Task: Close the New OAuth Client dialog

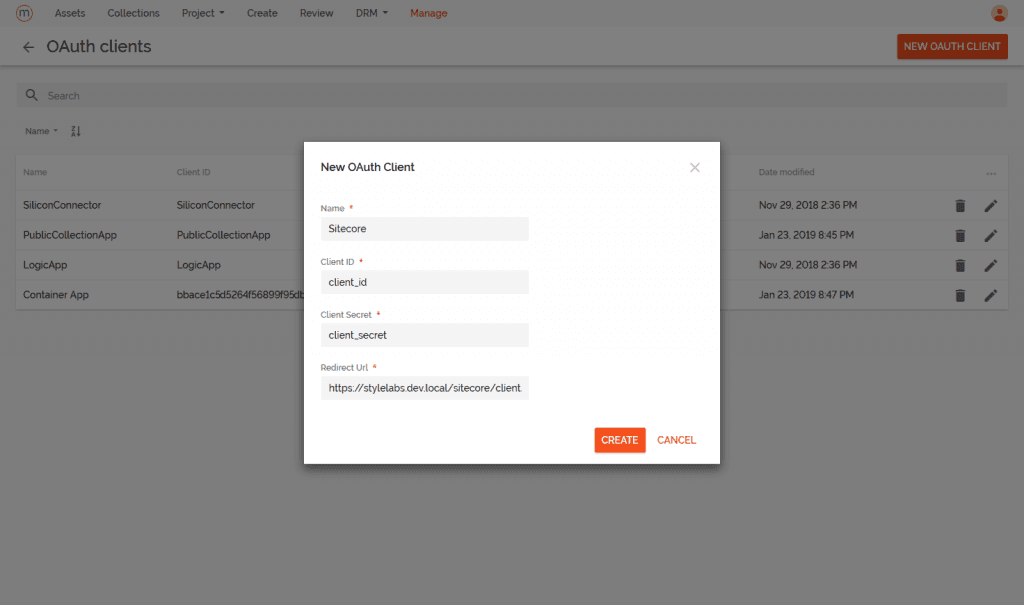Action: click(695, 167)
